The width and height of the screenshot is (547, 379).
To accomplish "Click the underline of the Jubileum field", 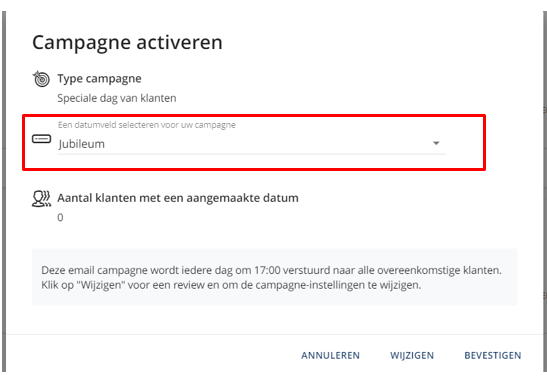I will tap(252, 154).
